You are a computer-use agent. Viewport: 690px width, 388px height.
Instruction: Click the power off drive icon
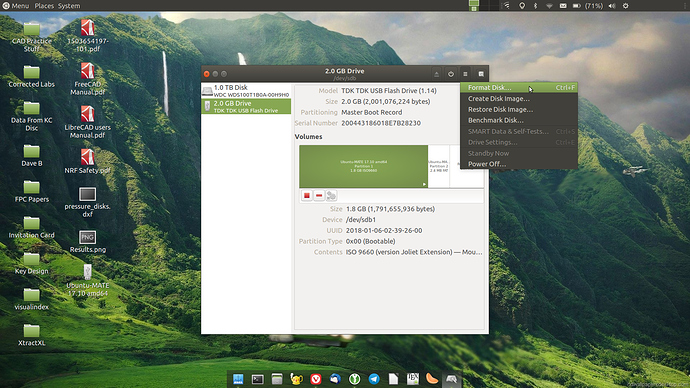coord(451,74)
